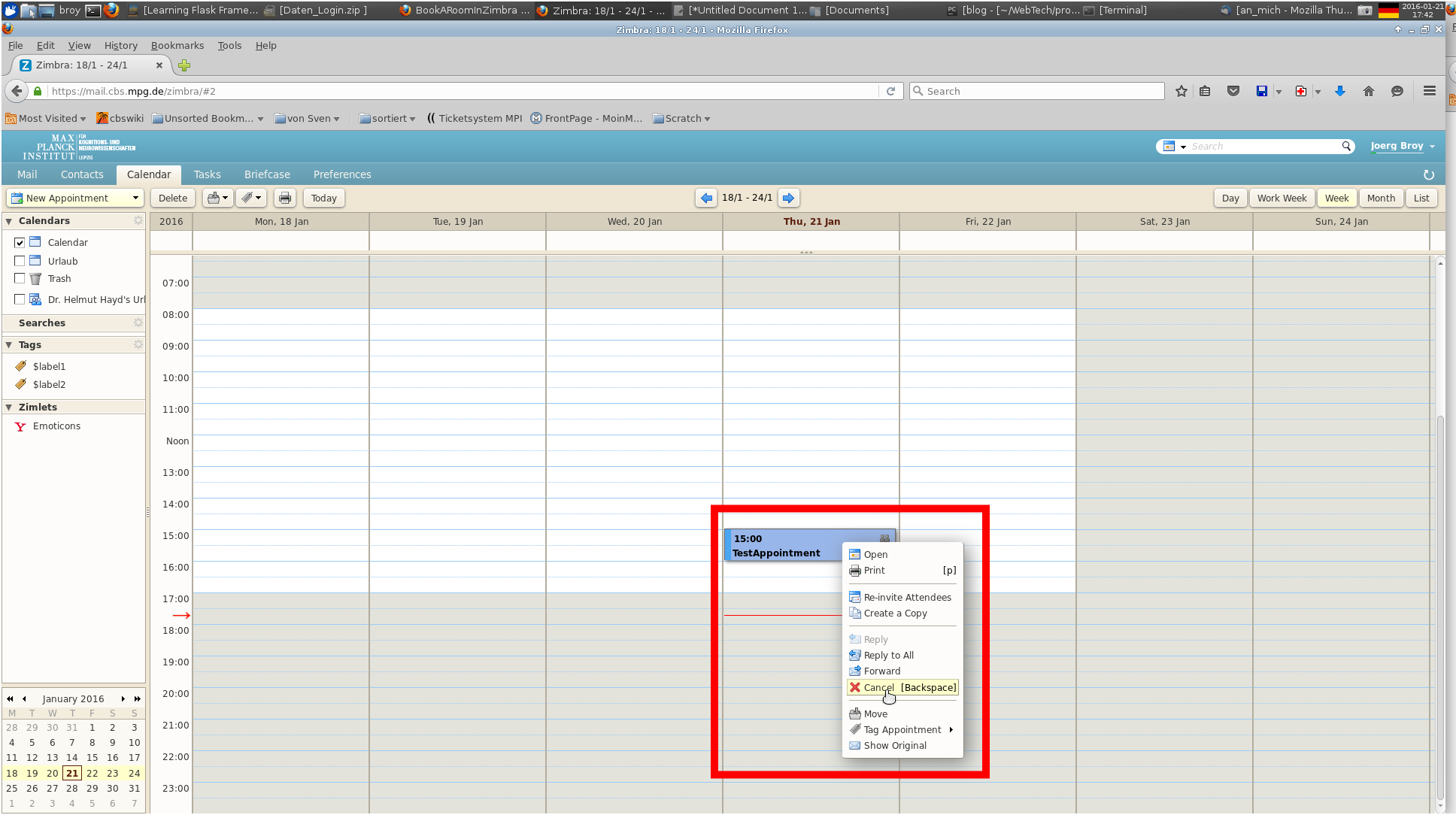Click the navigate previous week arrow icon
Screen dimensions: 1456x815
[x=706, y=197]
